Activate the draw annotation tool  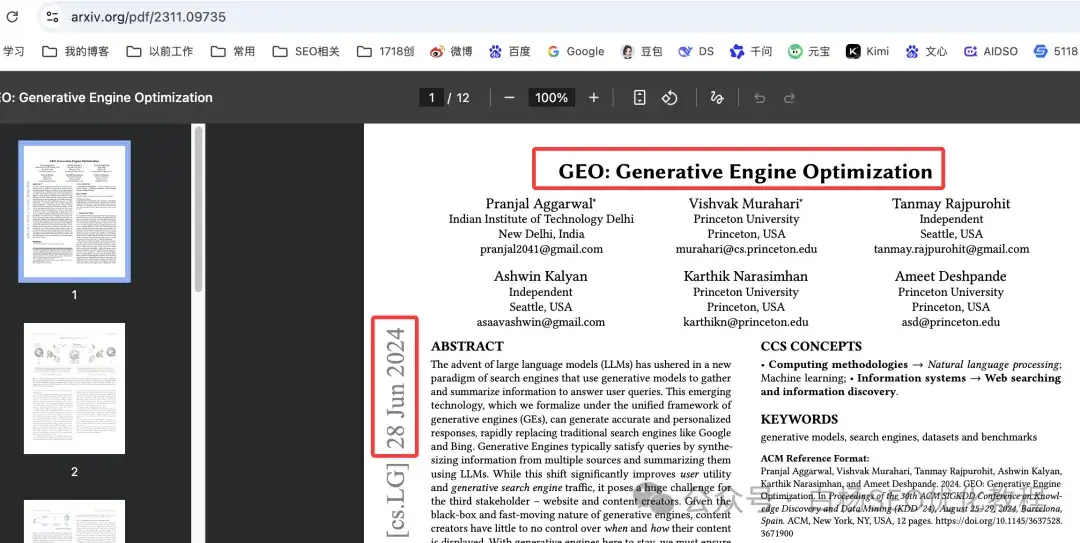pos(716,98)
